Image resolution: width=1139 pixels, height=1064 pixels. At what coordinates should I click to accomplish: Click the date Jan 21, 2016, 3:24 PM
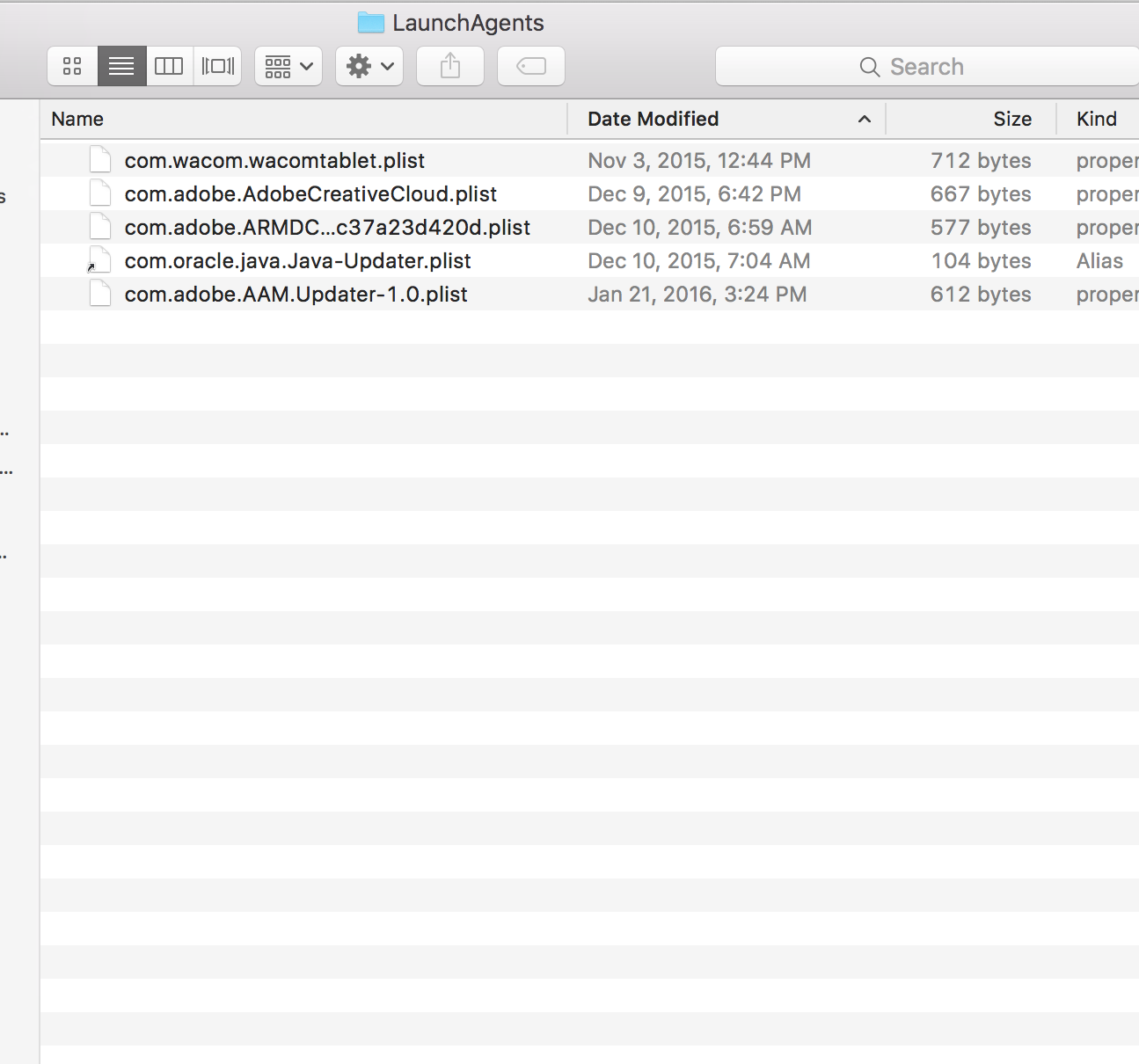point(697,295)
